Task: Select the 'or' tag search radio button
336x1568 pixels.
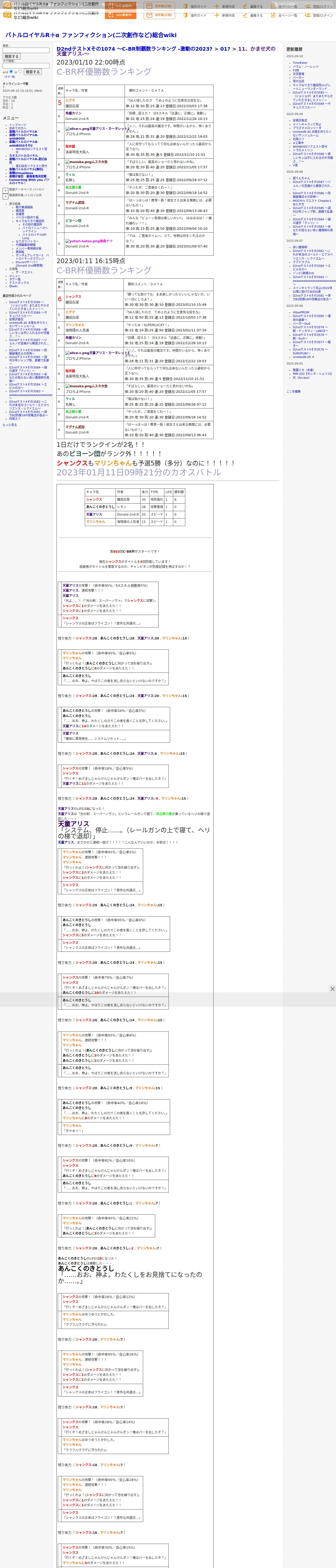Action: pyautogui.click(x=20, y=72)
